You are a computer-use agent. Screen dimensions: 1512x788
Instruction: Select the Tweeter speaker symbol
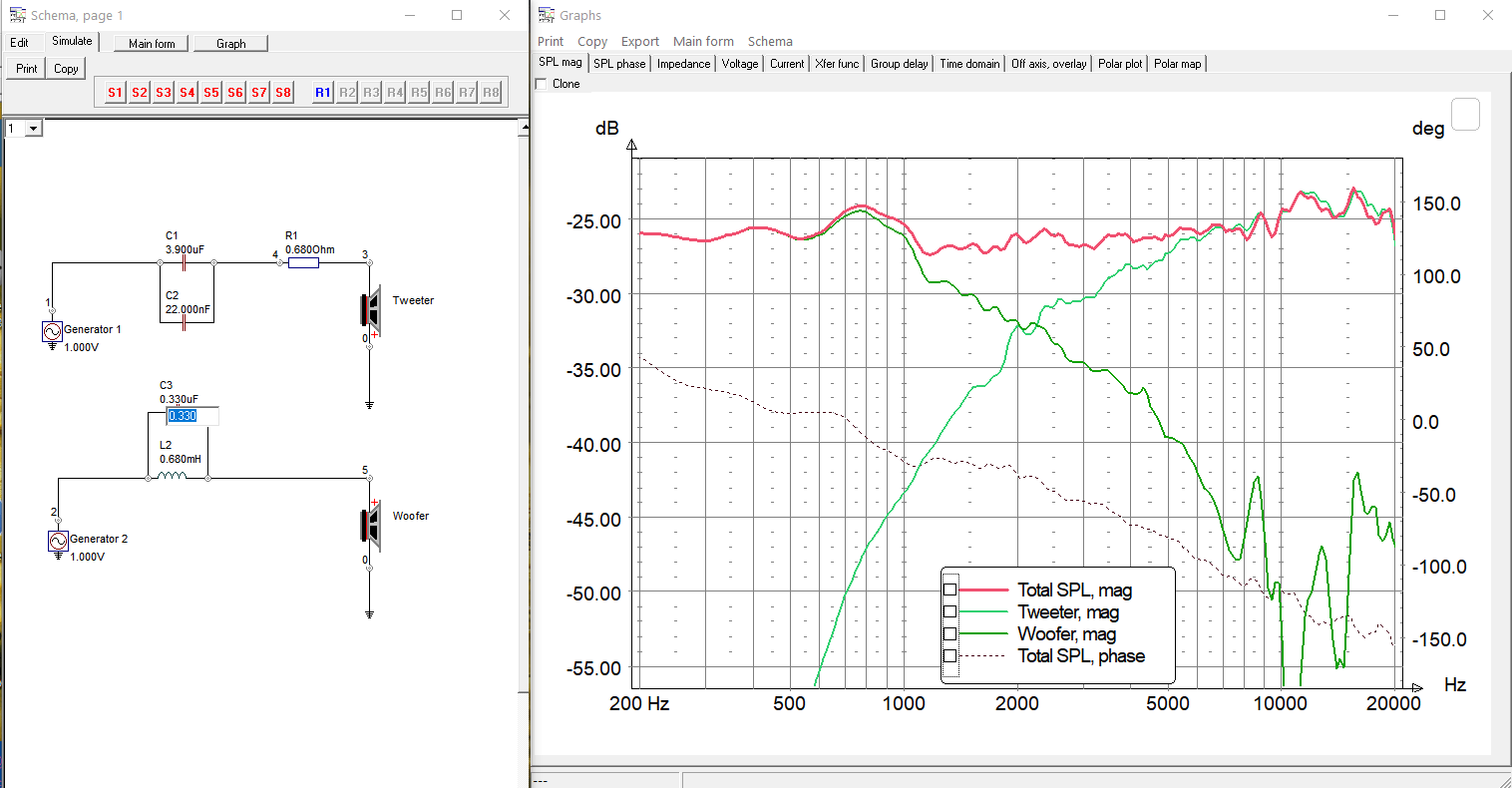pos(371,309)
